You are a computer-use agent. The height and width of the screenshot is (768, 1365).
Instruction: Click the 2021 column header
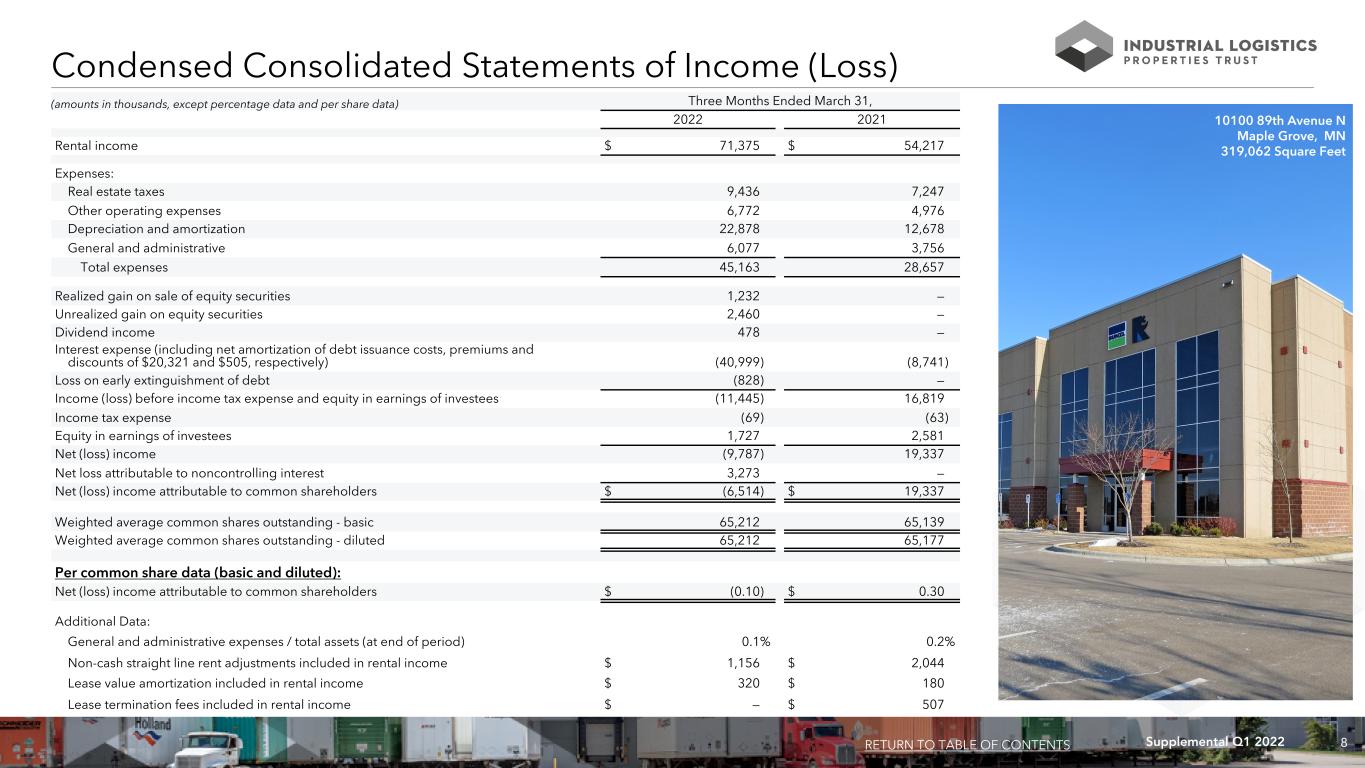pyautogui.click(x=870, y=119)
